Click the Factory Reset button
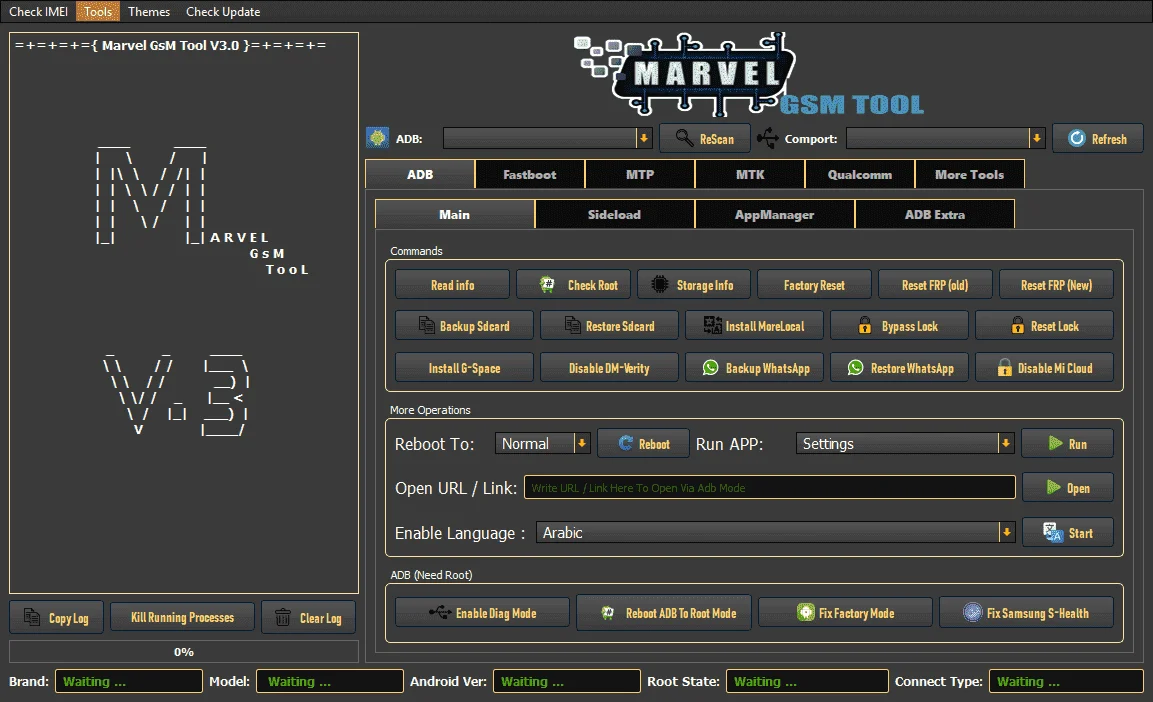 pyautogui.click(x=814, y=284)
